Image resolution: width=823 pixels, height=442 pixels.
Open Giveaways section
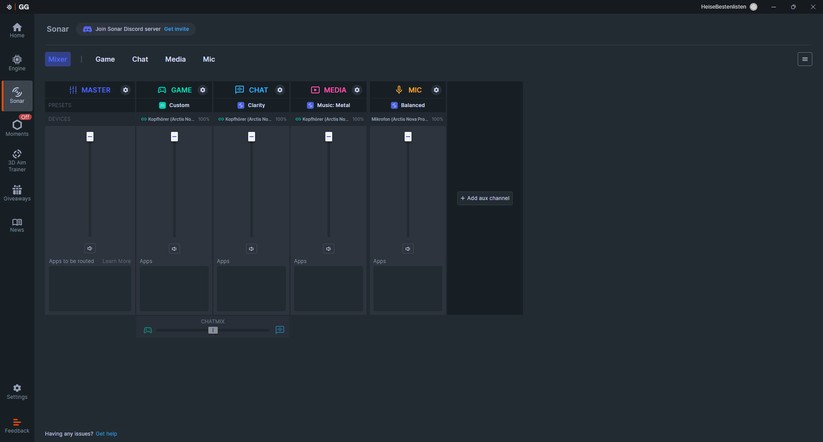pyautogui.click(x=17, y=193)
